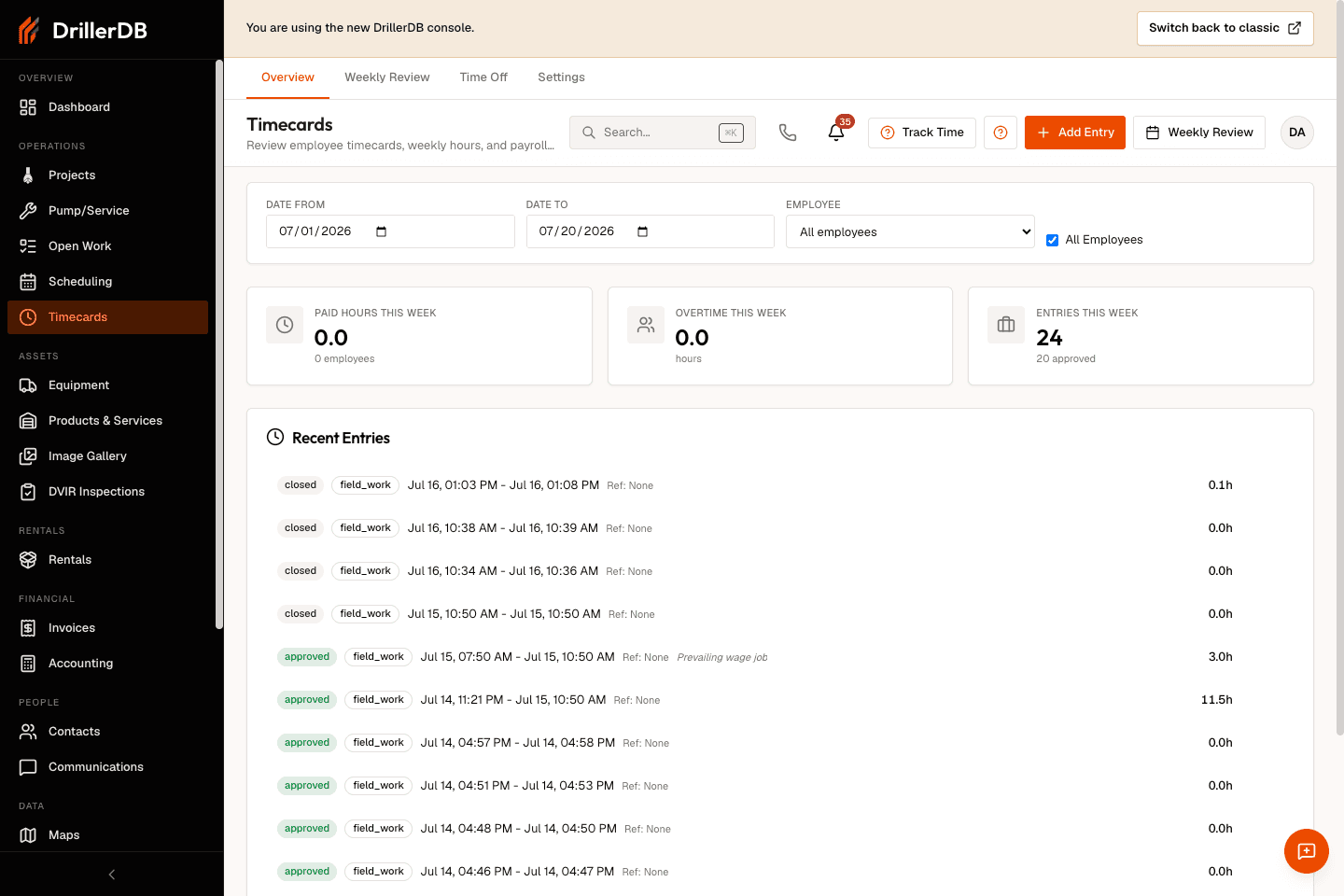Switch to Time Off tab
Screen dimensions: 1344x896
point(483,77)
